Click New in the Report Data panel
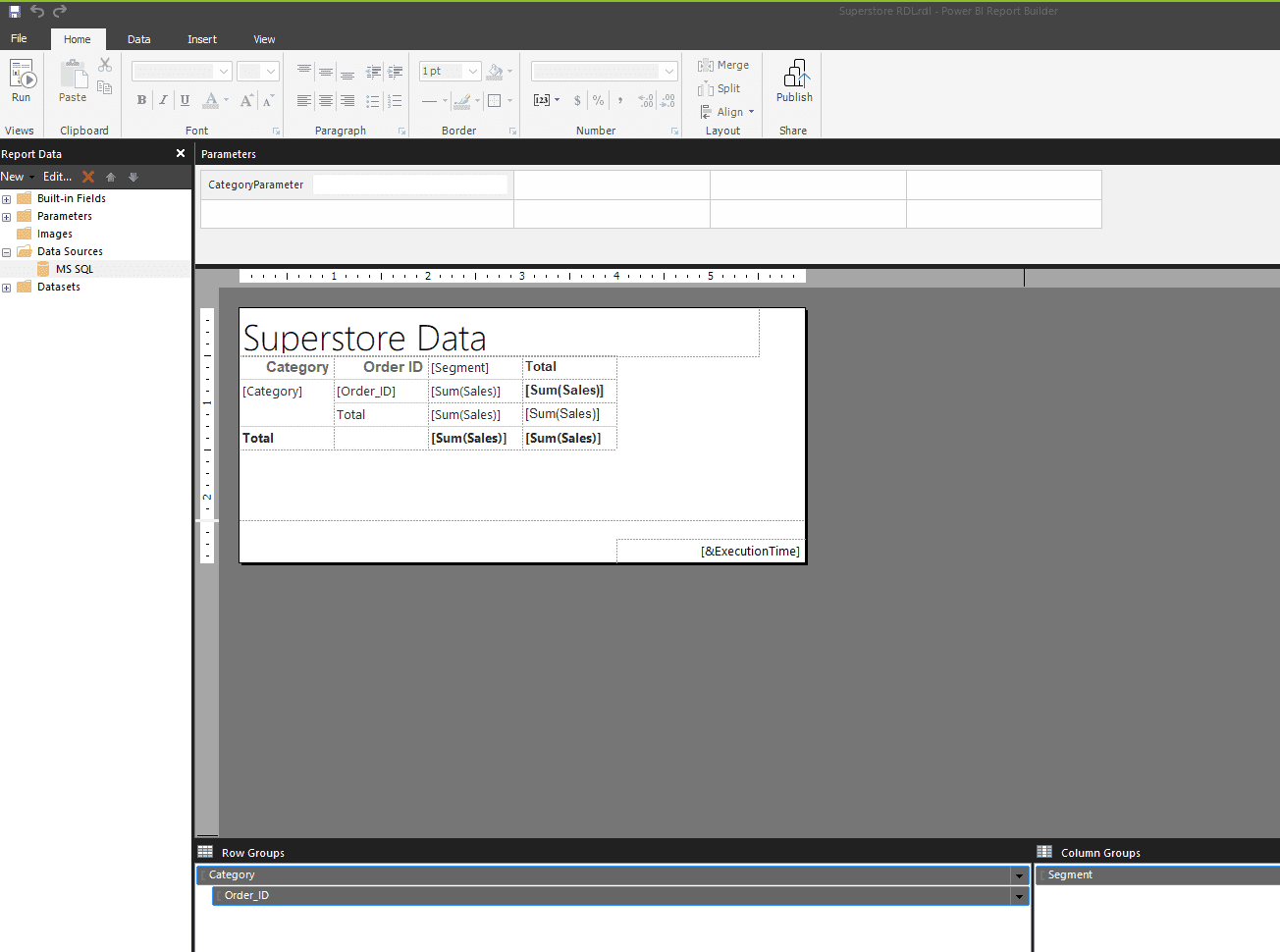This screenshot has width=1280, height=952. (12, 176)
